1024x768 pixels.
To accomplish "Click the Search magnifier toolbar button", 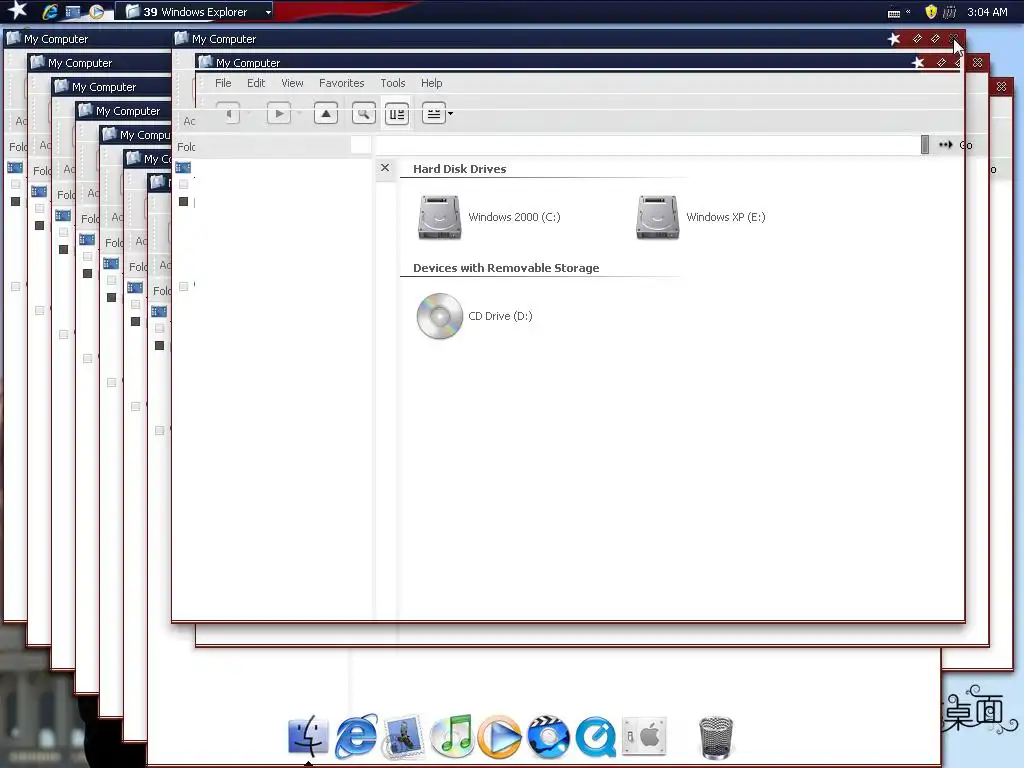I will click(x=364, y=114).
